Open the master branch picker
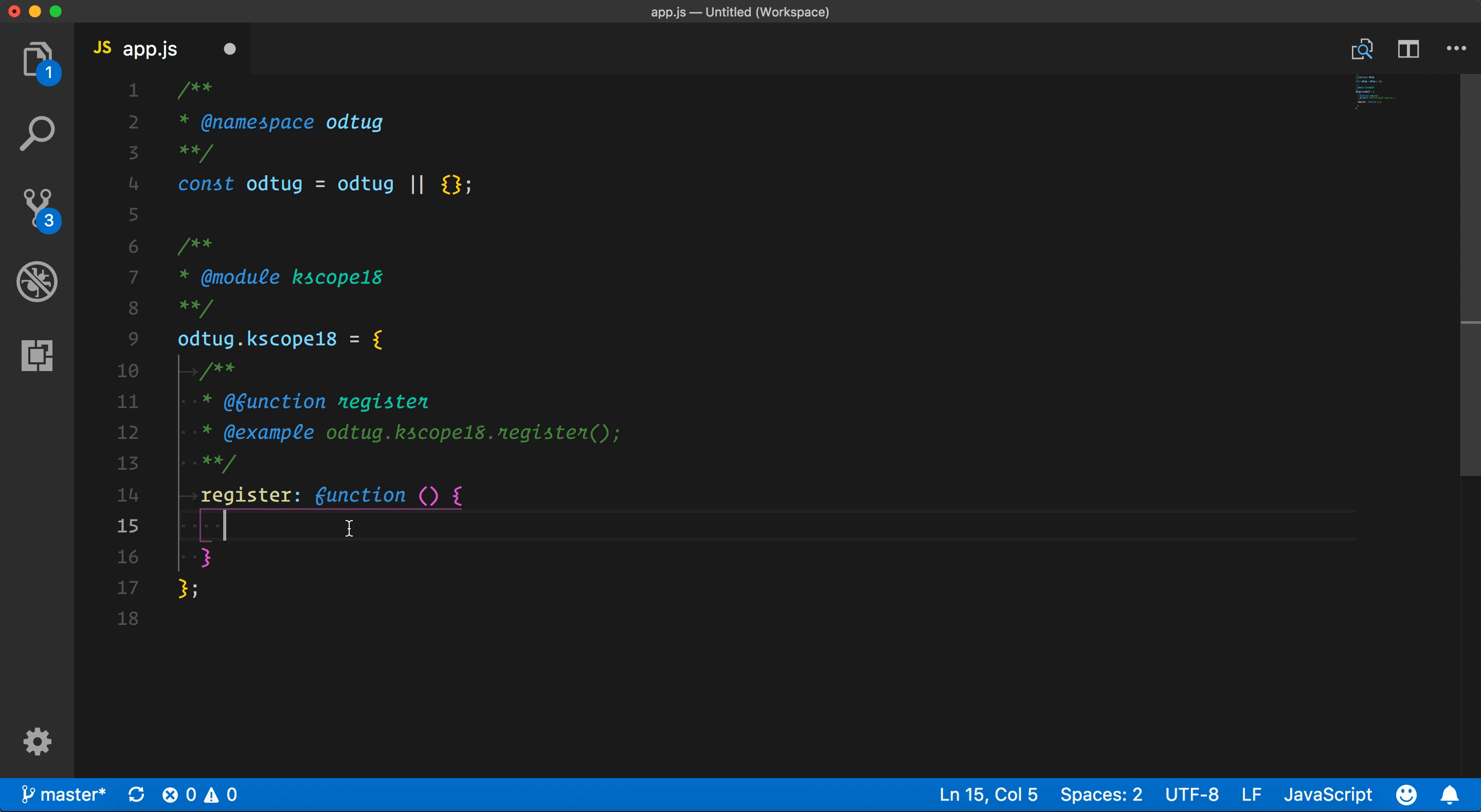The width and height of the screenshot is (1481, 812). pos(64,795)
